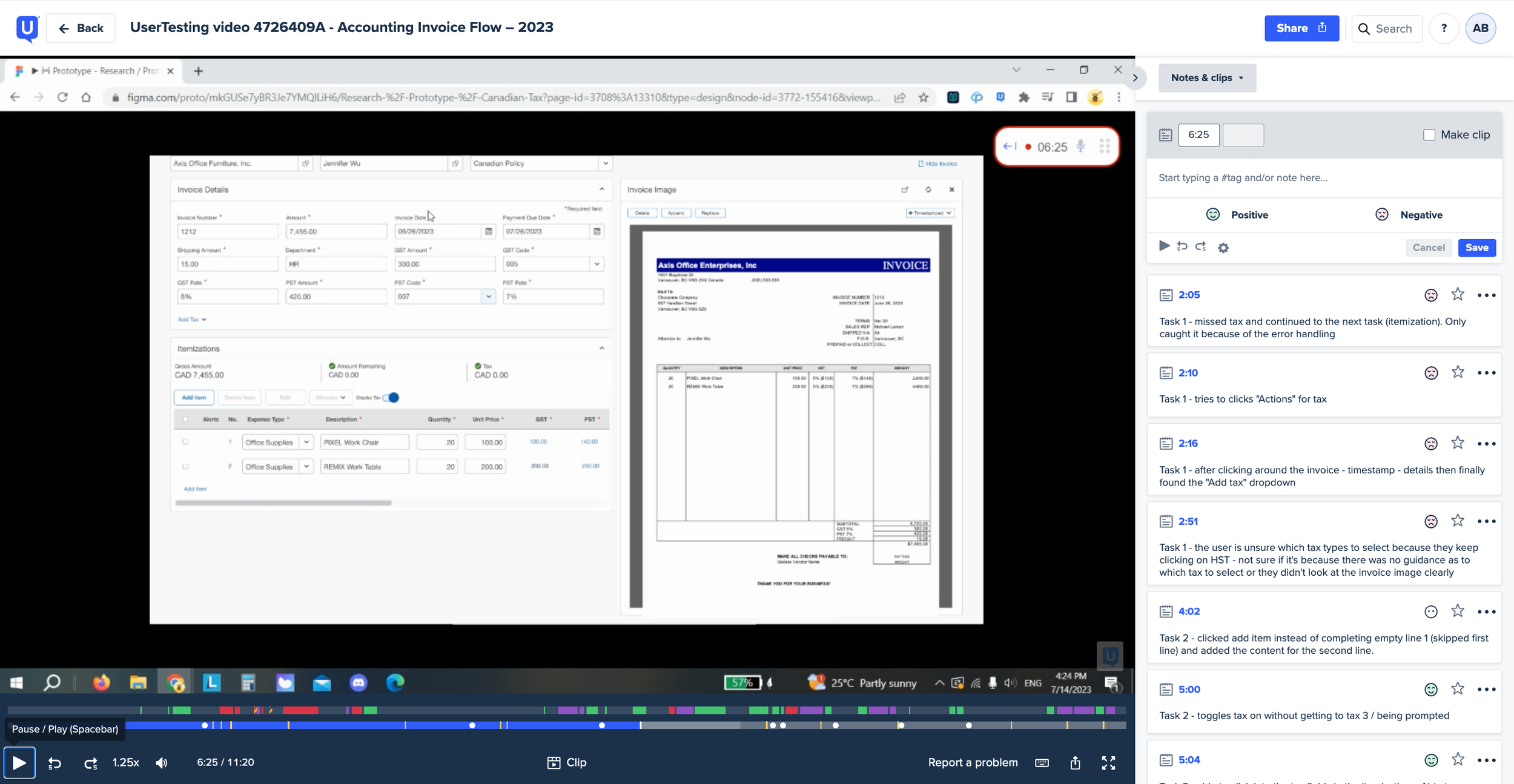Open keyboard shortcuts icon
Screen dimensions: 1514x784
click(x=1042, y=763)
